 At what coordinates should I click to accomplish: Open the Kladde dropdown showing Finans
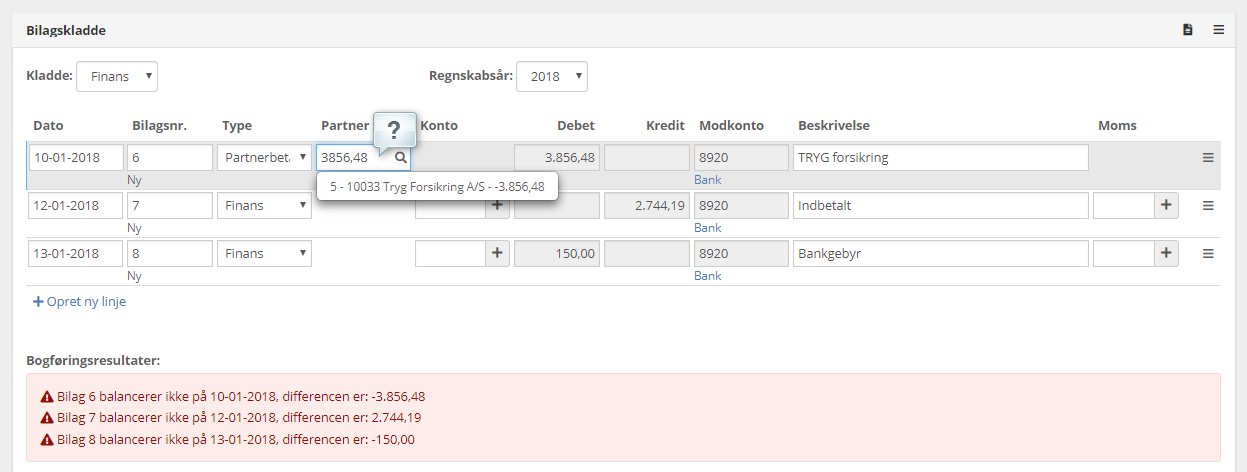click(117, 77)
